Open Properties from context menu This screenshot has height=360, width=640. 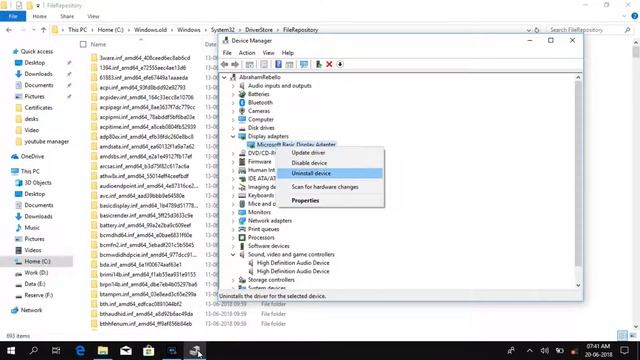(x=305, y=200)
